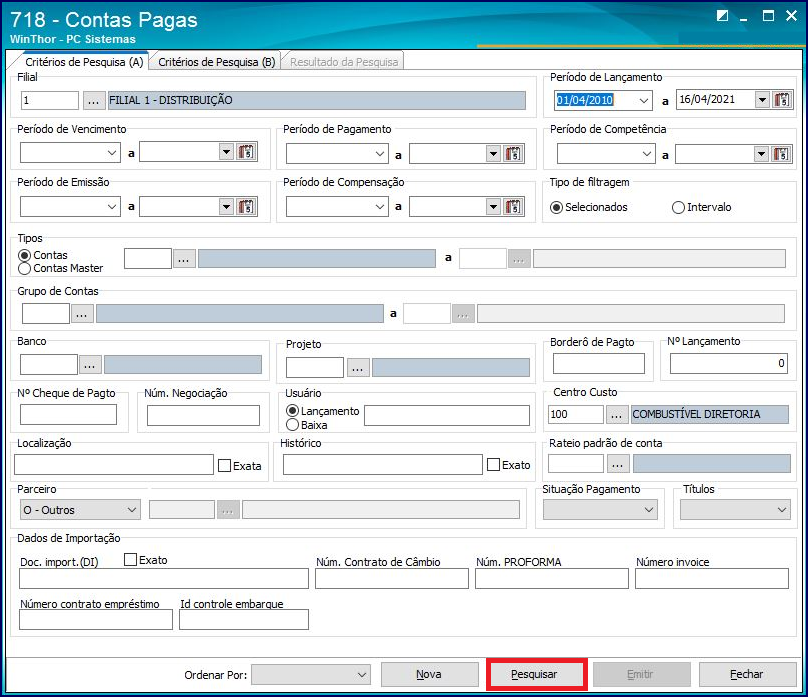Focus the Centro Custo code field

click(576, 414)
